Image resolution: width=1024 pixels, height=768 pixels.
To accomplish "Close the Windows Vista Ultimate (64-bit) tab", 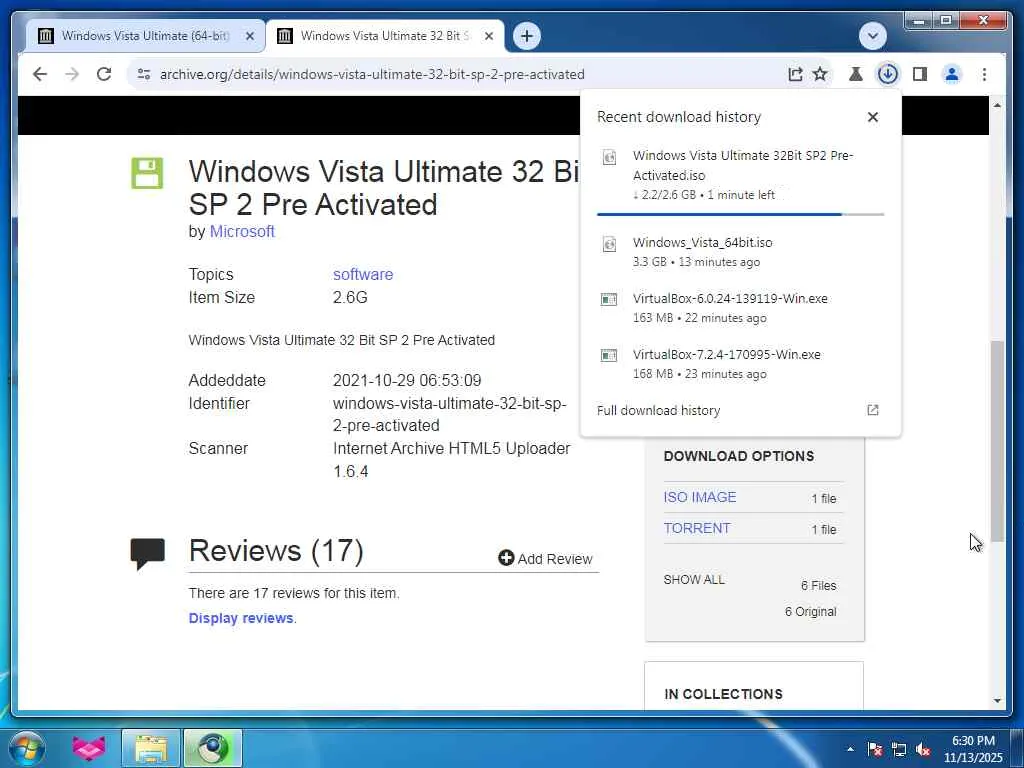I will click(249, 36).
